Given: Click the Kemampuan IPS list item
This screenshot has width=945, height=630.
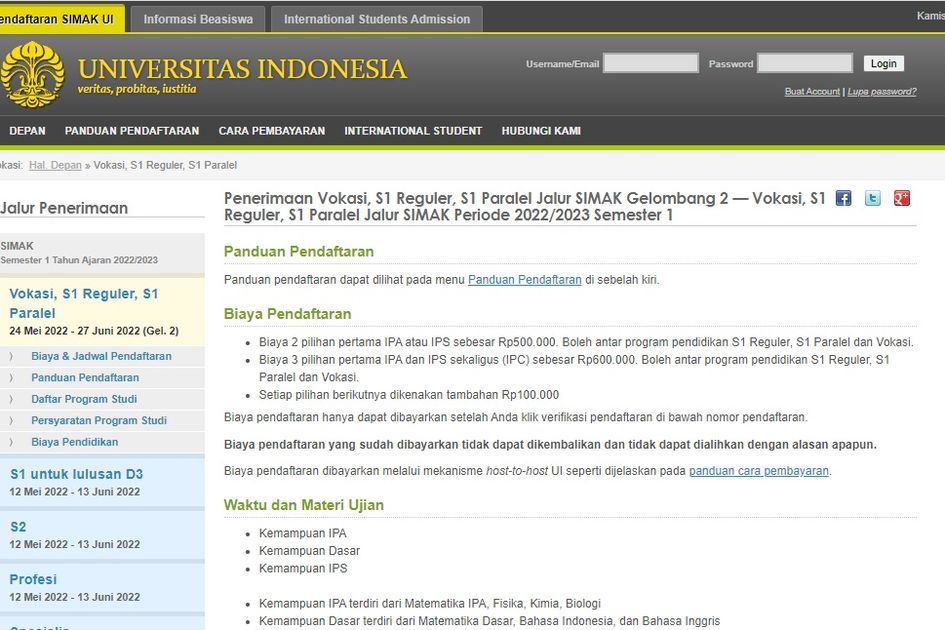Looking at the screenshot, I should [x=303, y=569].
